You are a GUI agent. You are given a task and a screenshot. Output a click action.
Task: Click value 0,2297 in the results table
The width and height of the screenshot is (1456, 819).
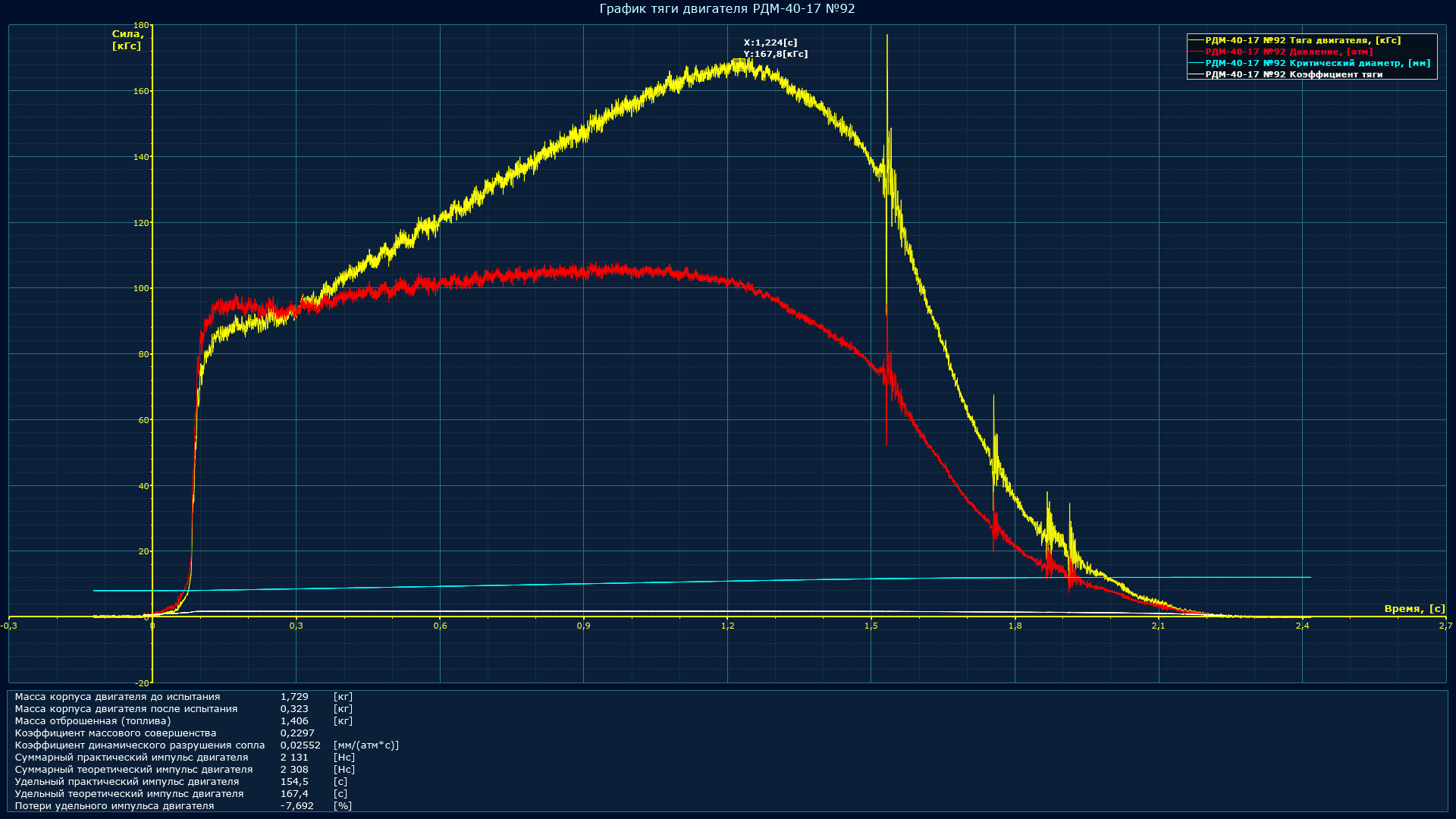pos(297,733)
